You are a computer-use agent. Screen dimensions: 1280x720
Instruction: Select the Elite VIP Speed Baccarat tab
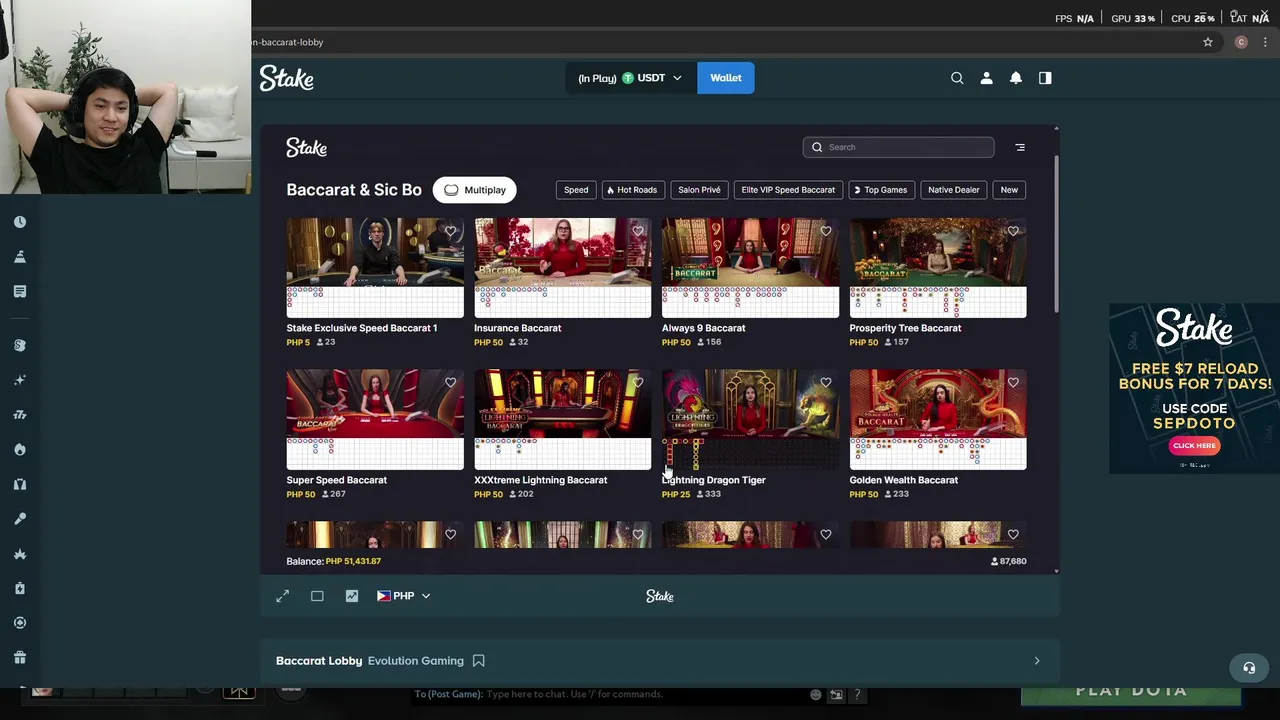coord(788,190)
